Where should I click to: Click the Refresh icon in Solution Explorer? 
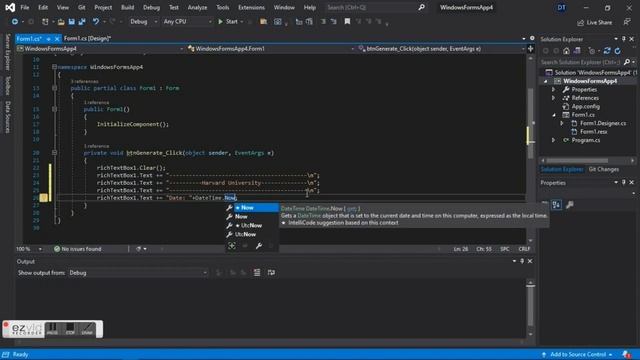coord(618,51)
